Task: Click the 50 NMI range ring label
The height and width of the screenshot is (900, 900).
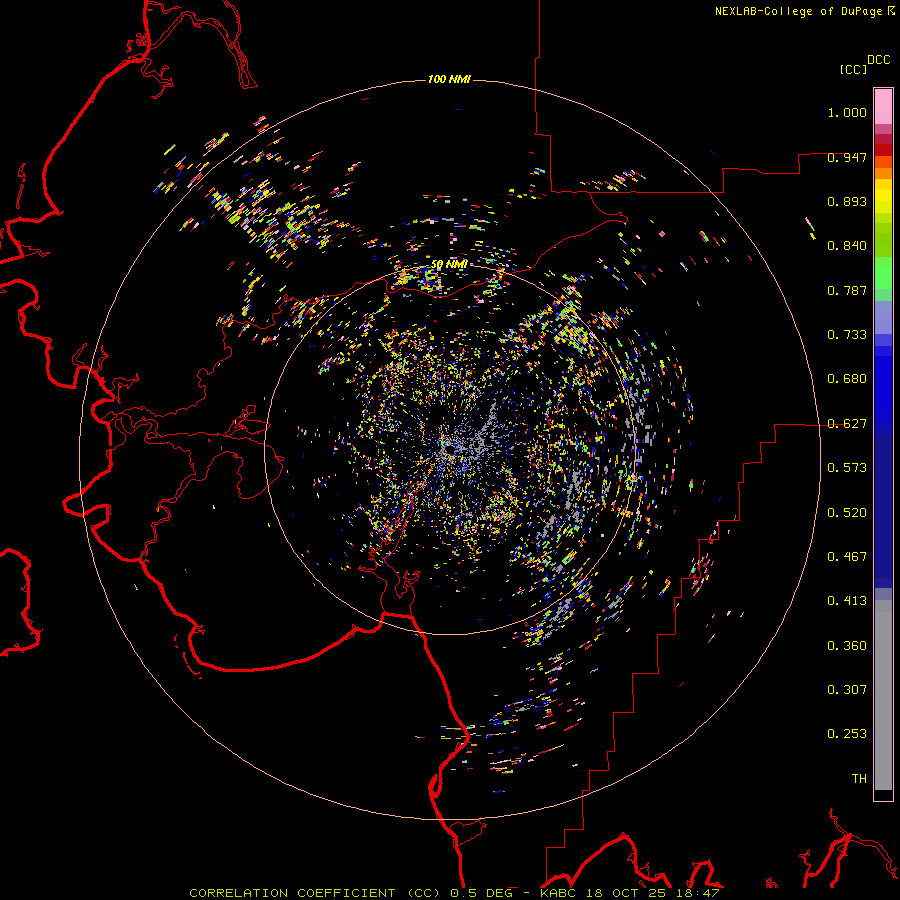Action: click(449, 264)
